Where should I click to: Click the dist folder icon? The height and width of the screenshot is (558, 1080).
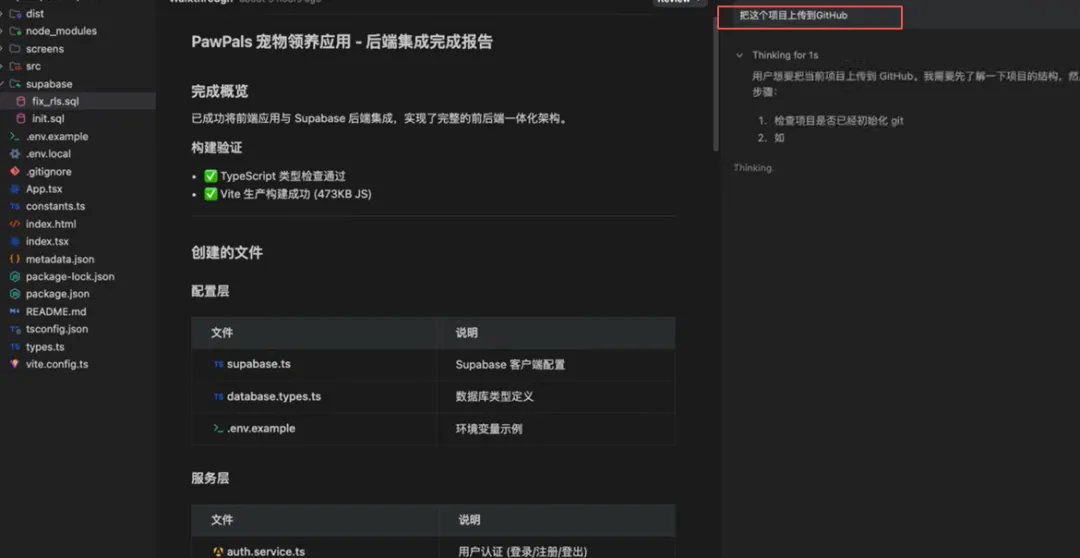(x=14, y=13)
